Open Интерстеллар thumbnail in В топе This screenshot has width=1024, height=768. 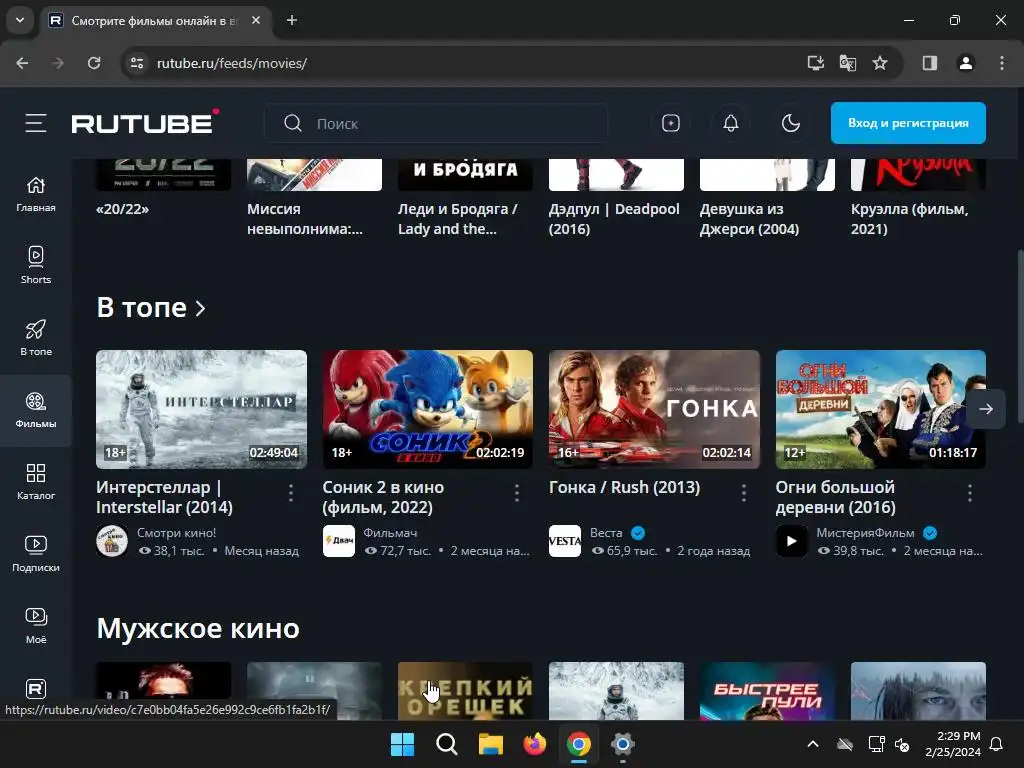(x=201, y=409)
